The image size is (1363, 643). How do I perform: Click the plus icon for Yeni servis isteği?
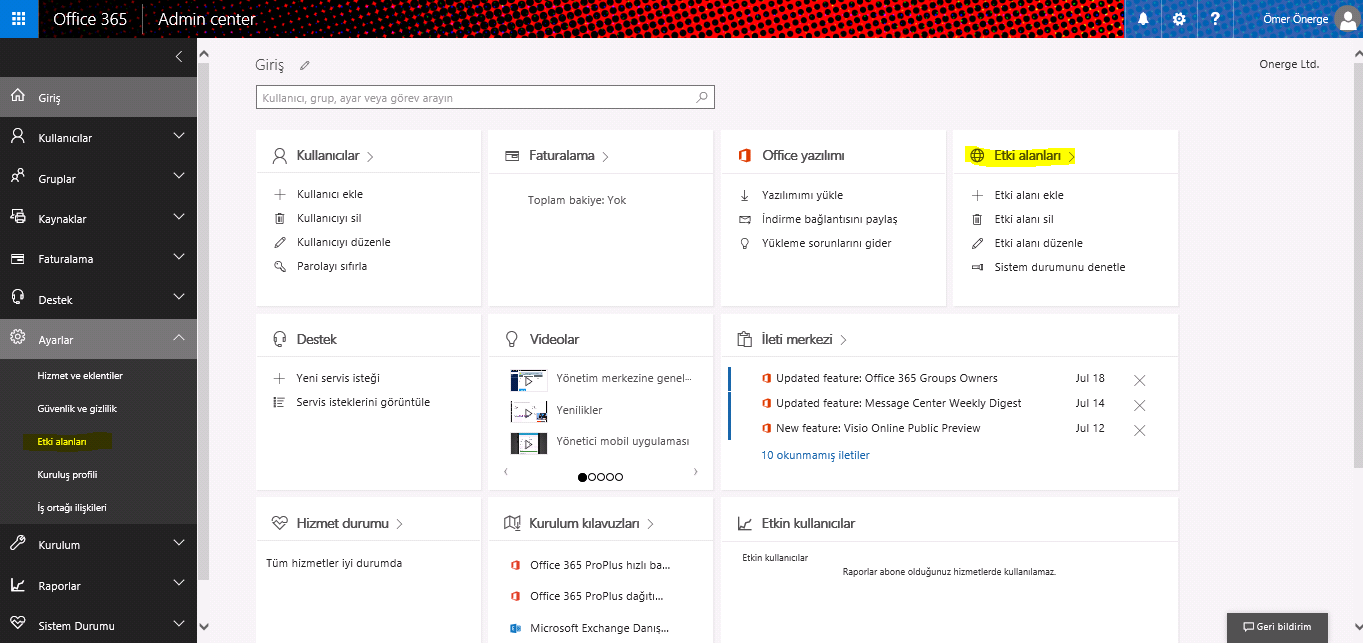(x=280, y=379)
